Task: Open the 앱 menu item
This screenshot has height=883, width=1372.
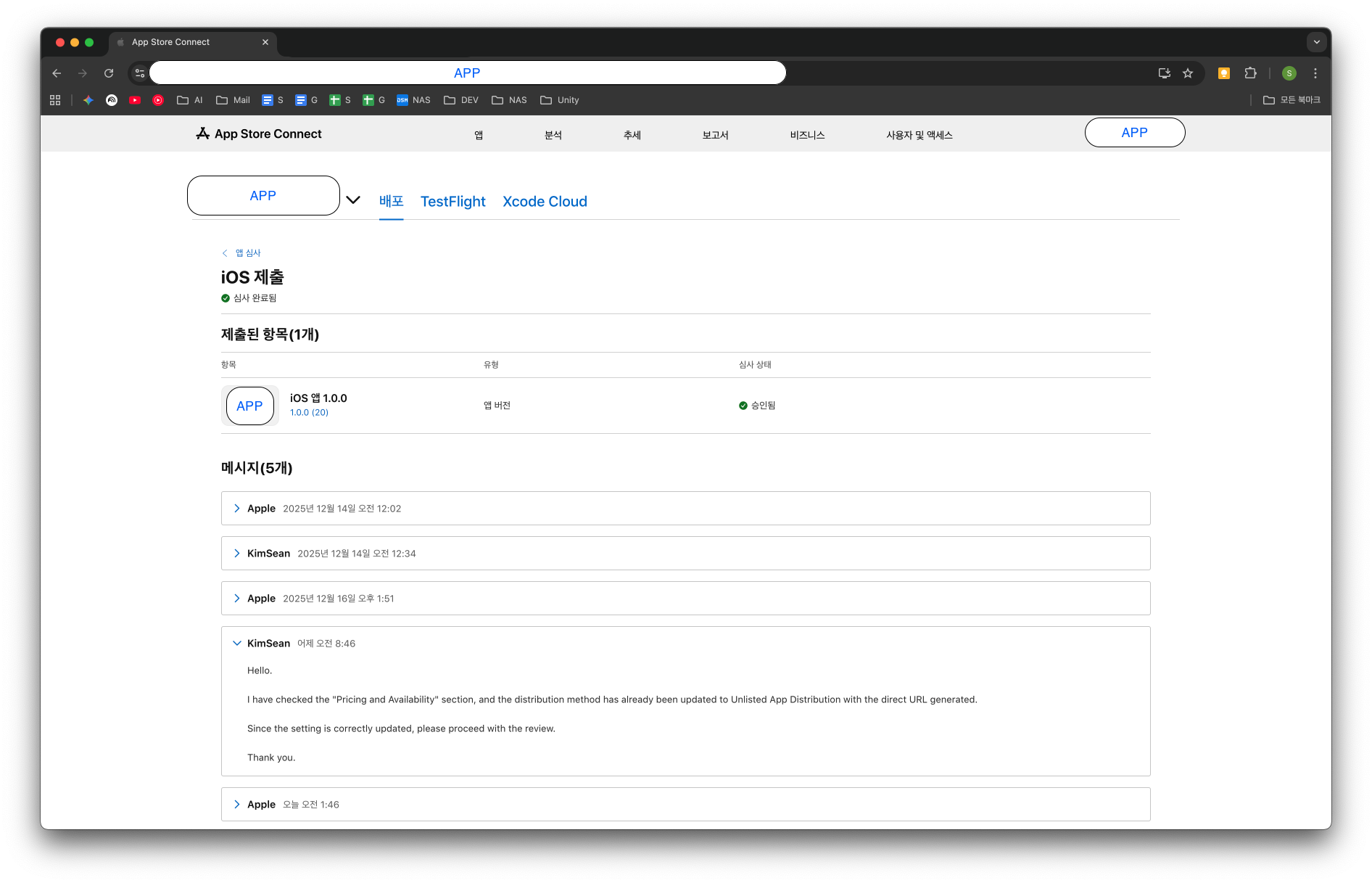Action: click(x=479, y=135)
